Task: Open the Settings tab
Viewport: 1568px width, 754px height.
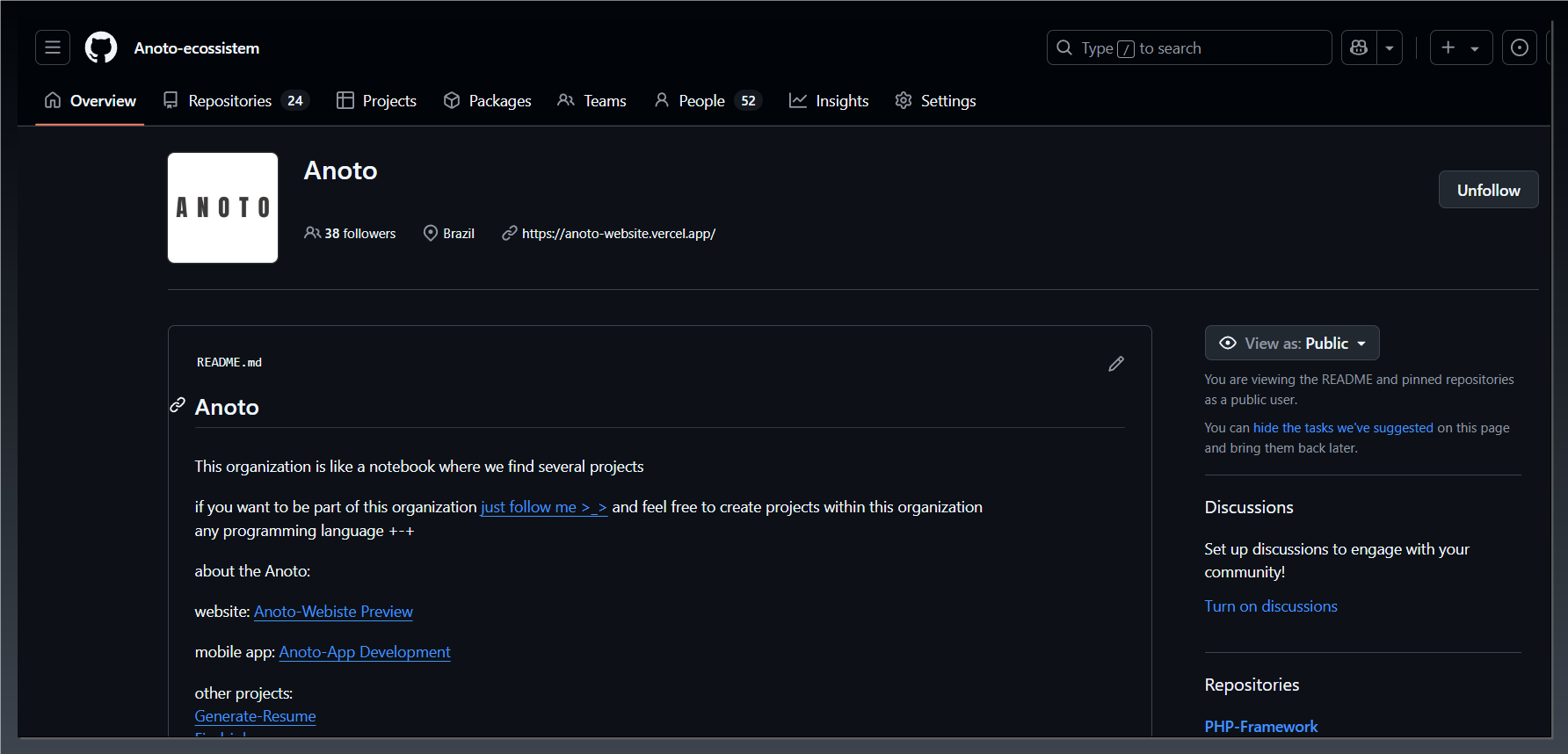Action: point(935,101)
